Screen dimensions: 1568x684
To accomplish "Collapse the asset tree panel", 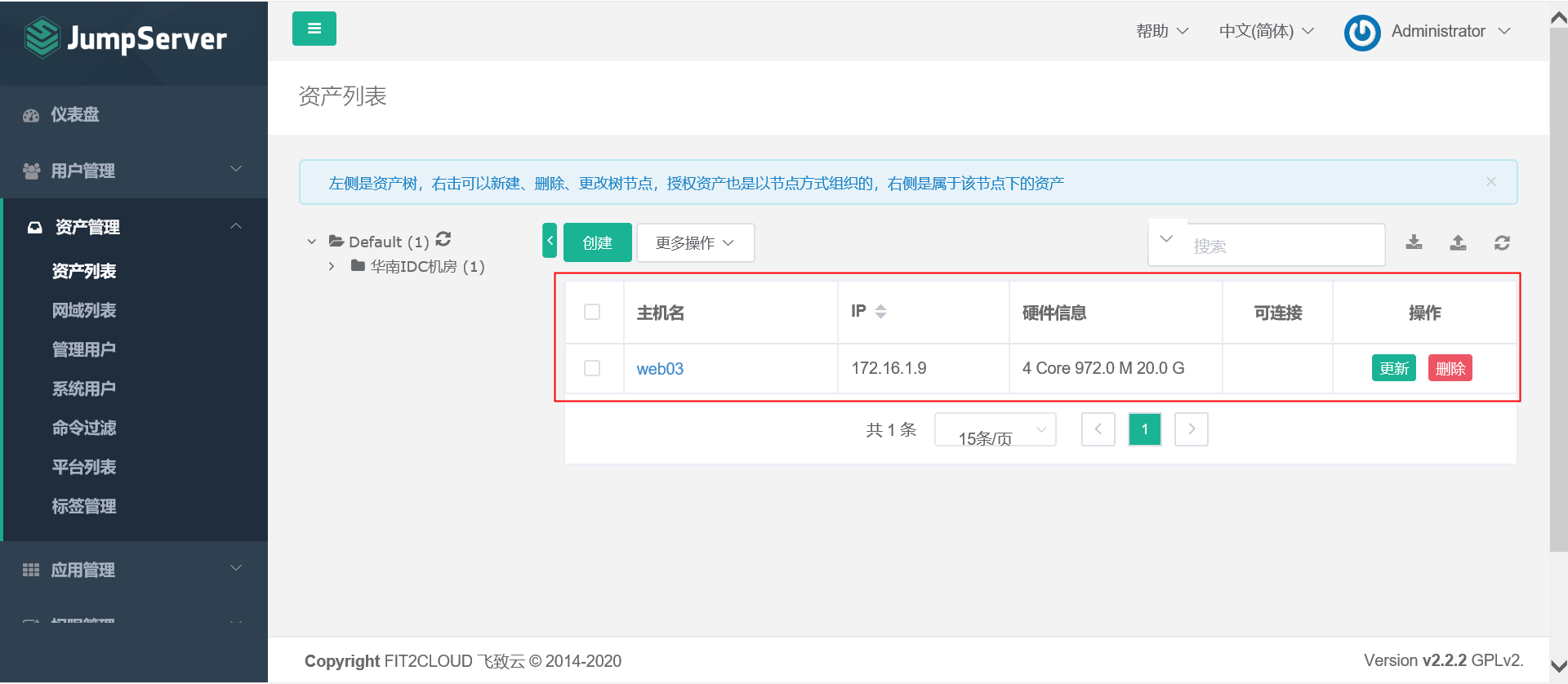I will click(x=550, y=241).
